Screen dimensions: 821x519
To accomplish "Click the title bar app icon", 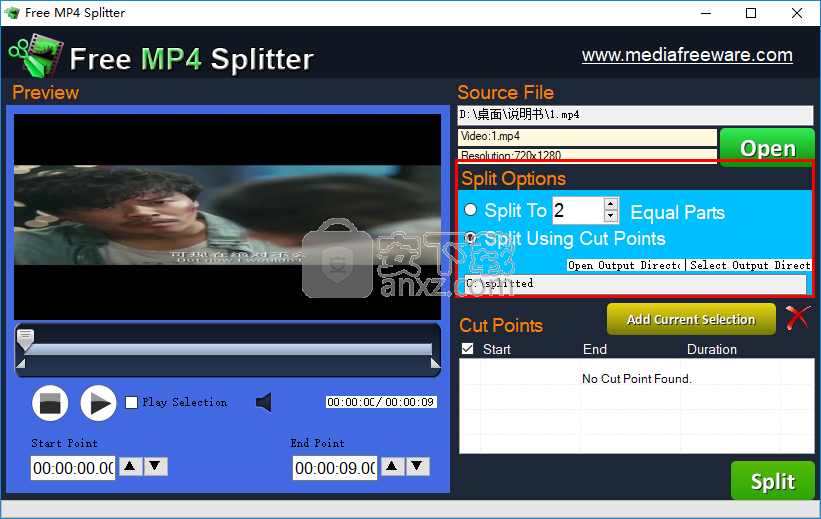I will (12, 13).
